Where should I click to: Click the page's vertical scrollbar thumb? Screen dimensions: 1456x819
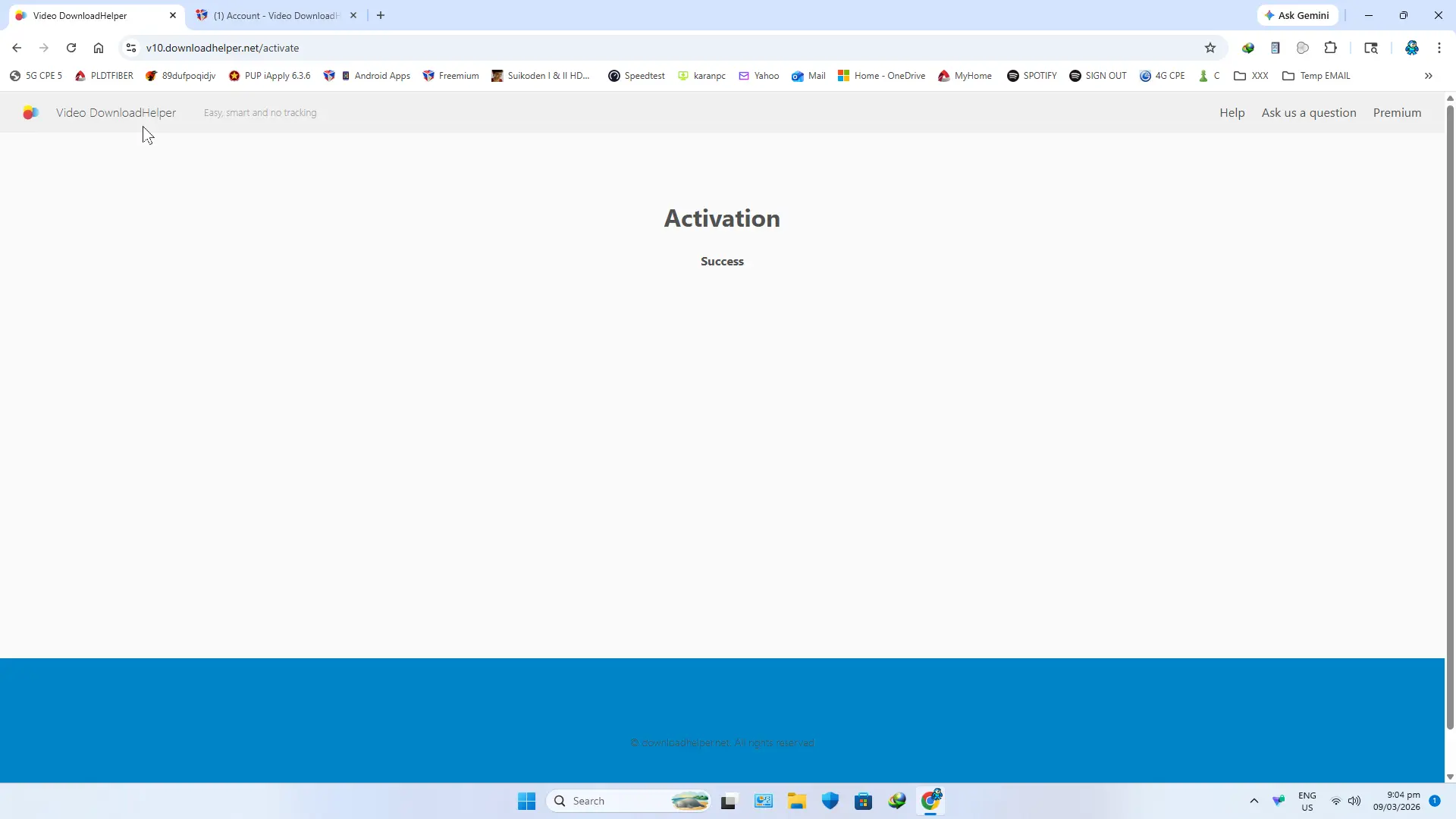point(1450,417)
